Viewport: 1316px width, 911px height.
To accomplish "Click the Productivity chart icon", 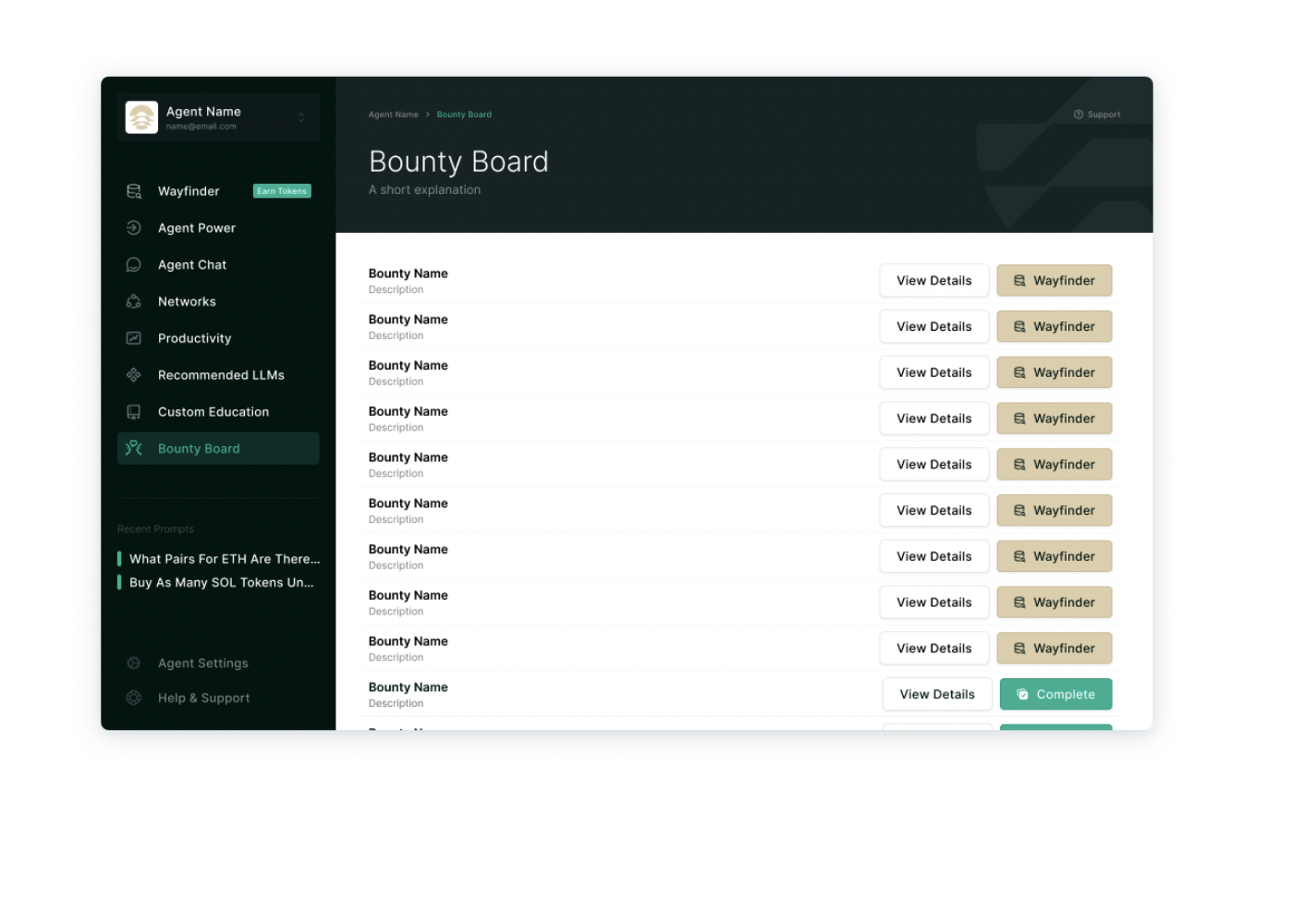I will pos(134,338).
